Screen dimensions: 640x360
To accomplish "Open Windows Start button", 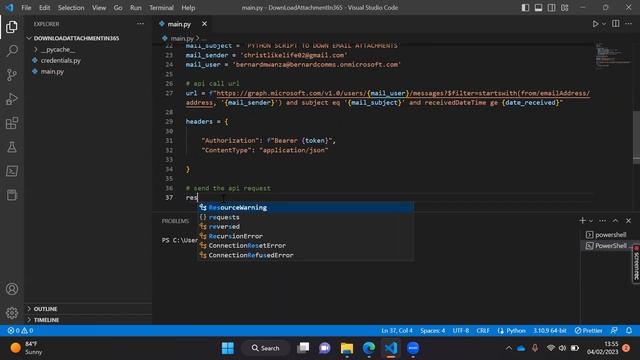I will [228, 348].
